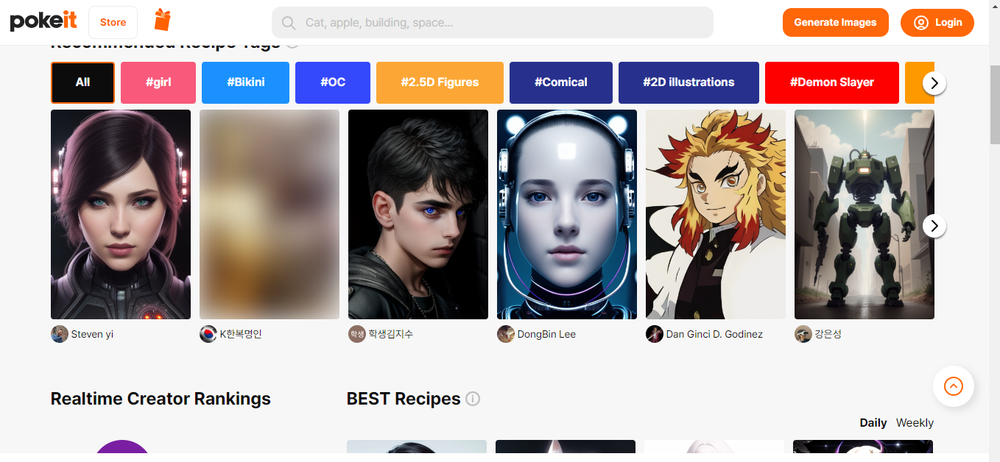Open Dan Ginci D. Godinez's avatar

pos(654,334)
